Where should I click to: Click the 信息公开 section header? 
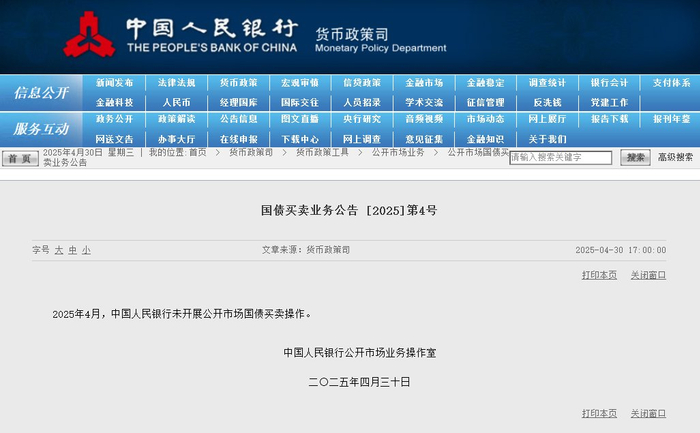tap(41, 93)
